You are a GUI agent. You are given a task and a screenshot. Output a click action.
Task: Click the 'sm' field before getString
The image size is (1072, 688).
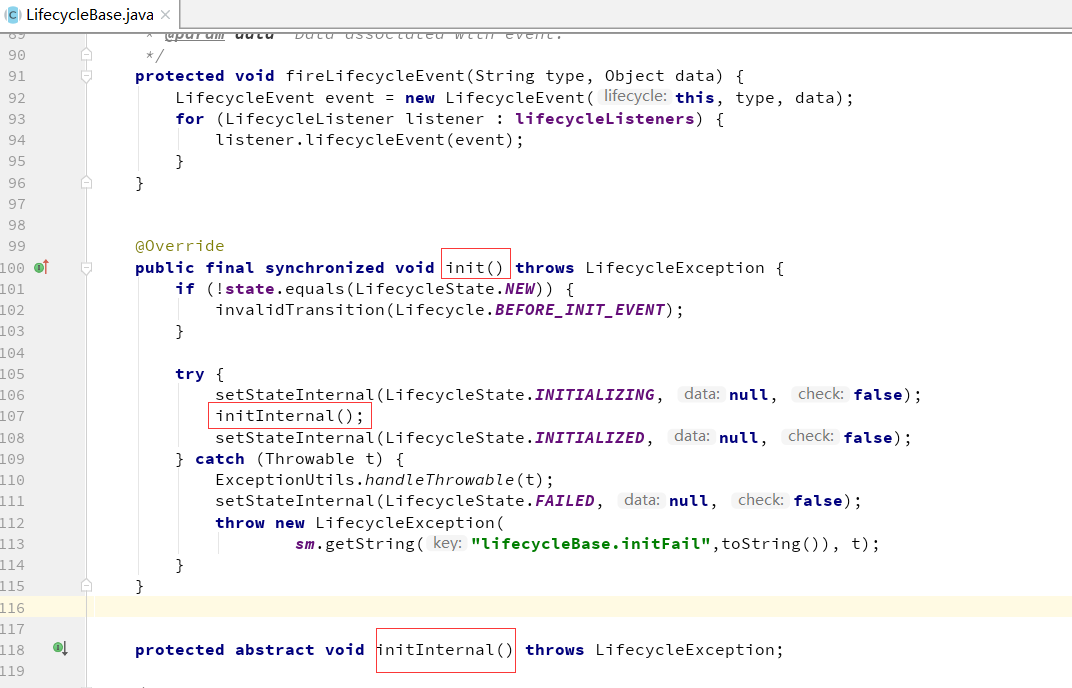pyautogui.click(x=305, y=544)
